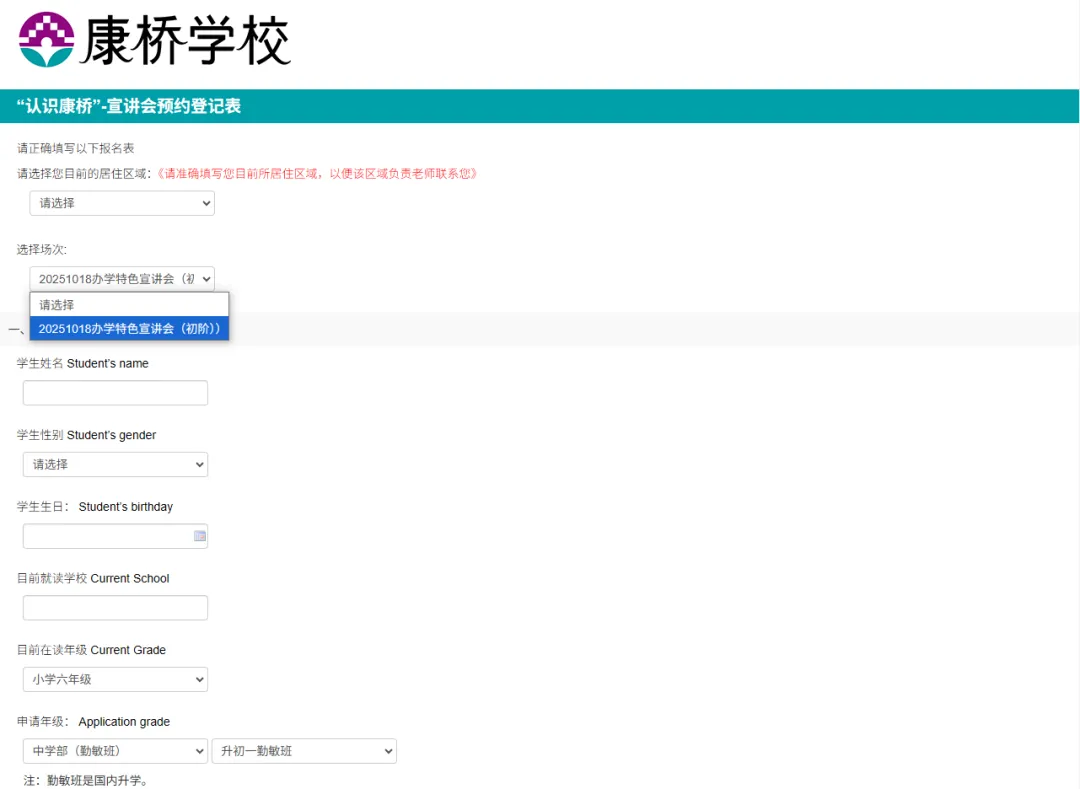Screen dimensions: 1080x789
Task: Click the 宣讲会预约登记表 header title
Action: coord(129,106)
